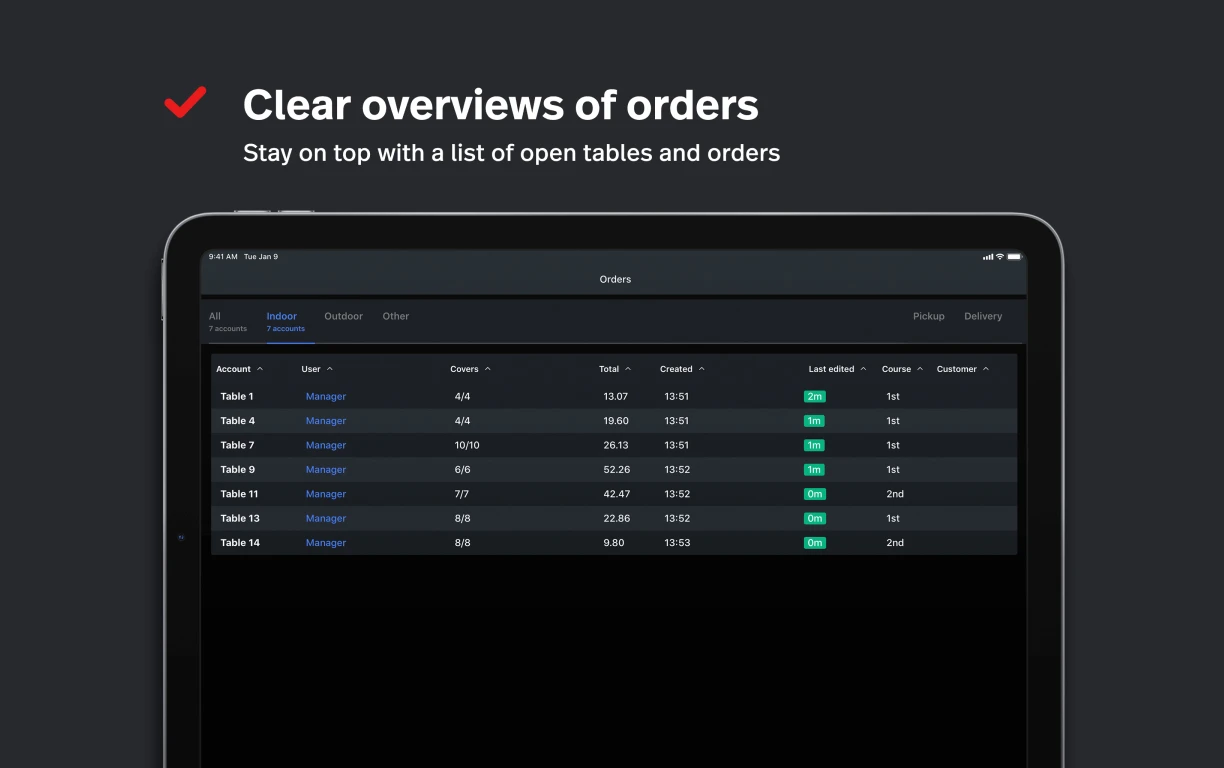Click the 22.86 total value
Screen dimensions: 1224x768
point(617,519)
